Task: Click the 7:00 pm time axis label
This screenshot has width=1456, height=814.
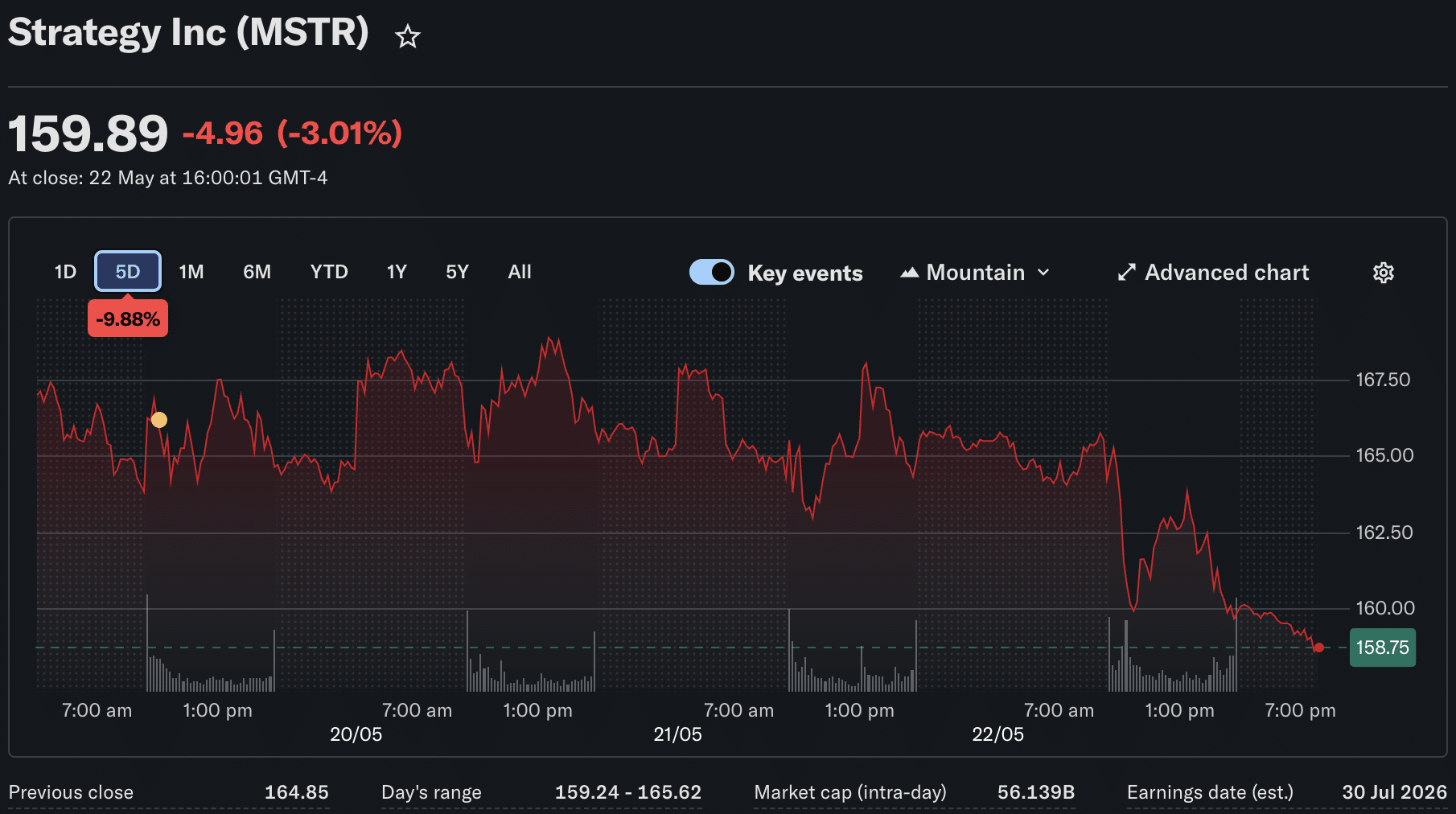Action: (1300, 710)
